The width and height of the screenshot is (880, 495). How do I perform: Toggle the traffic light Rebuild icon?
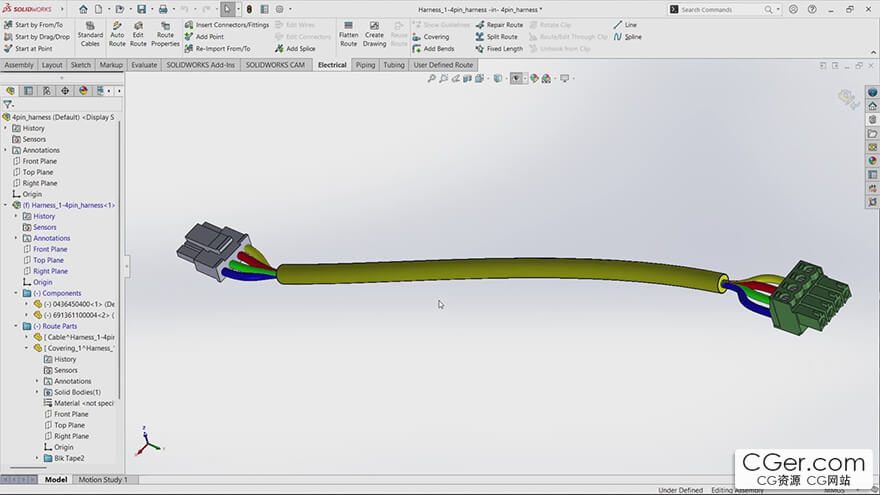[249, 9]
